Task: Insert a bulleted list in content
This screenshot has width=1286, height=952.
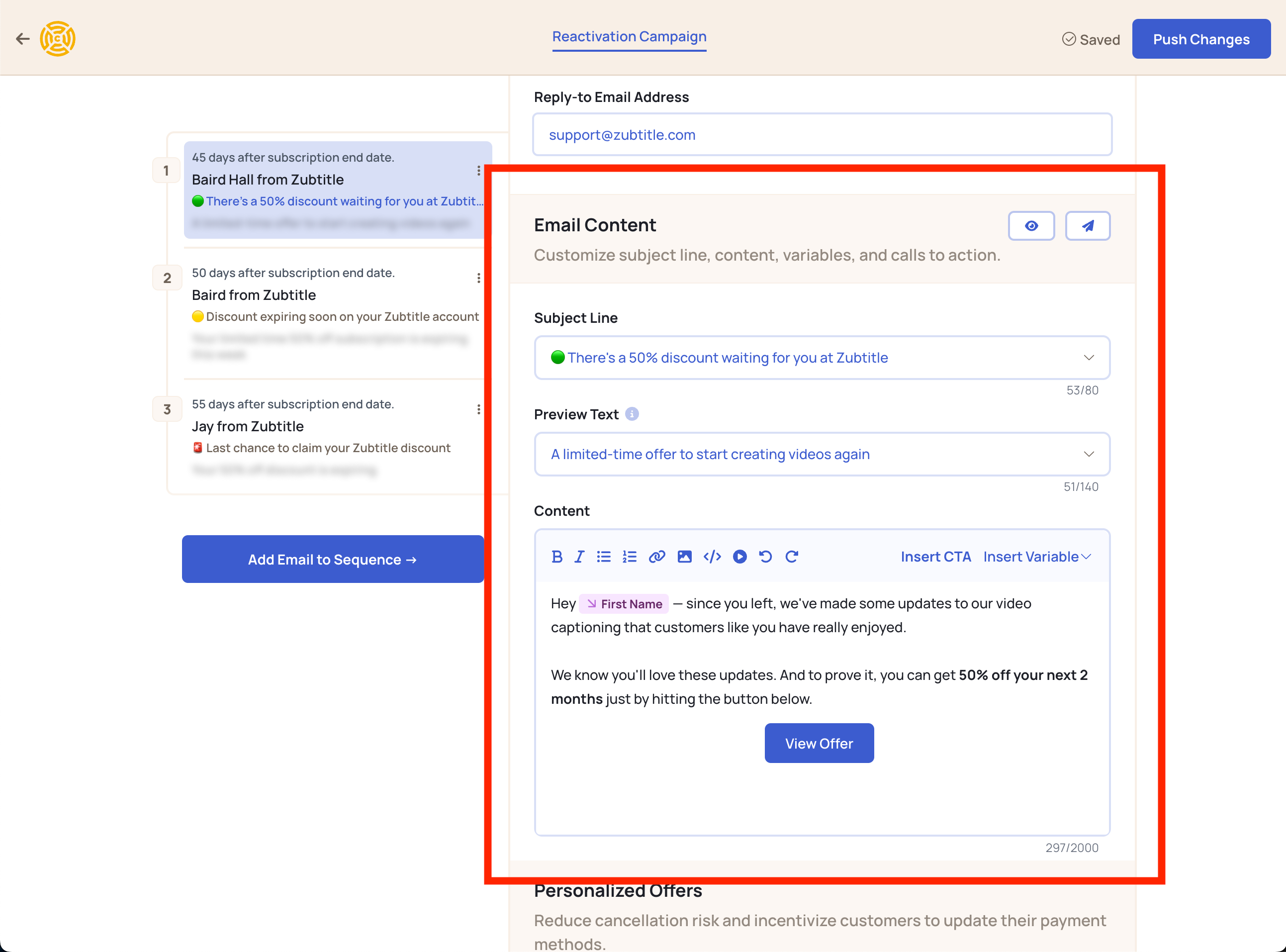Action: pyautogui.click(x=603, y=557)
